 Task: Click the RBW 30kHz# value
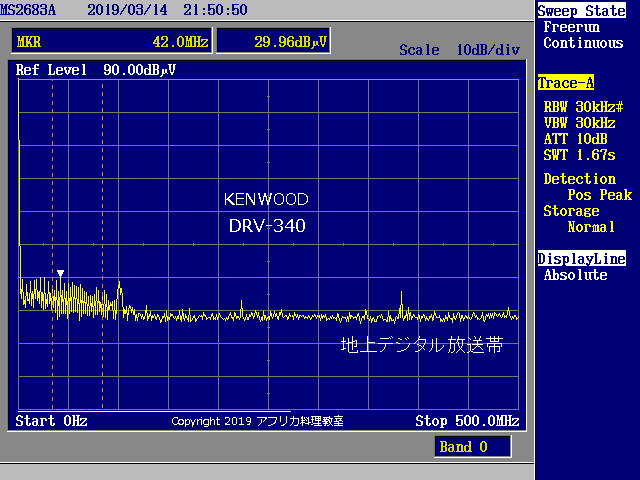point(583,107)
